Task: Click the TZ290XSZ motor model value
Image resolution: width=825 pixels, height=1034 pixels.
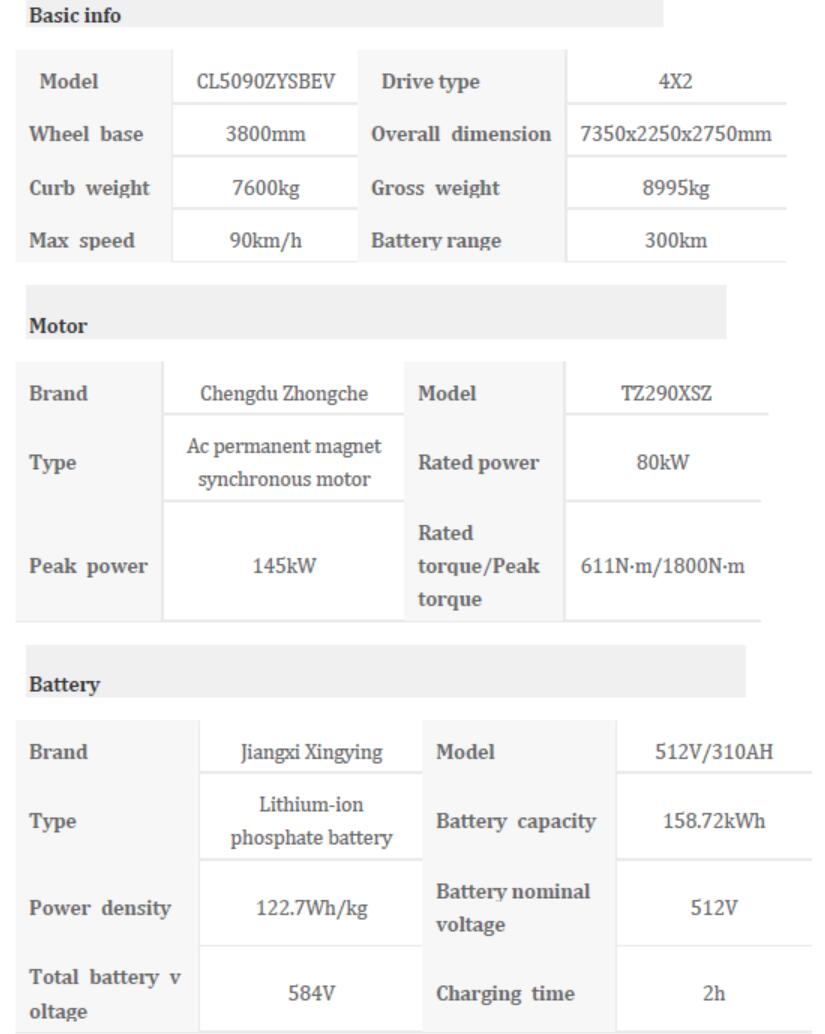Action: (x=667, y=394)
